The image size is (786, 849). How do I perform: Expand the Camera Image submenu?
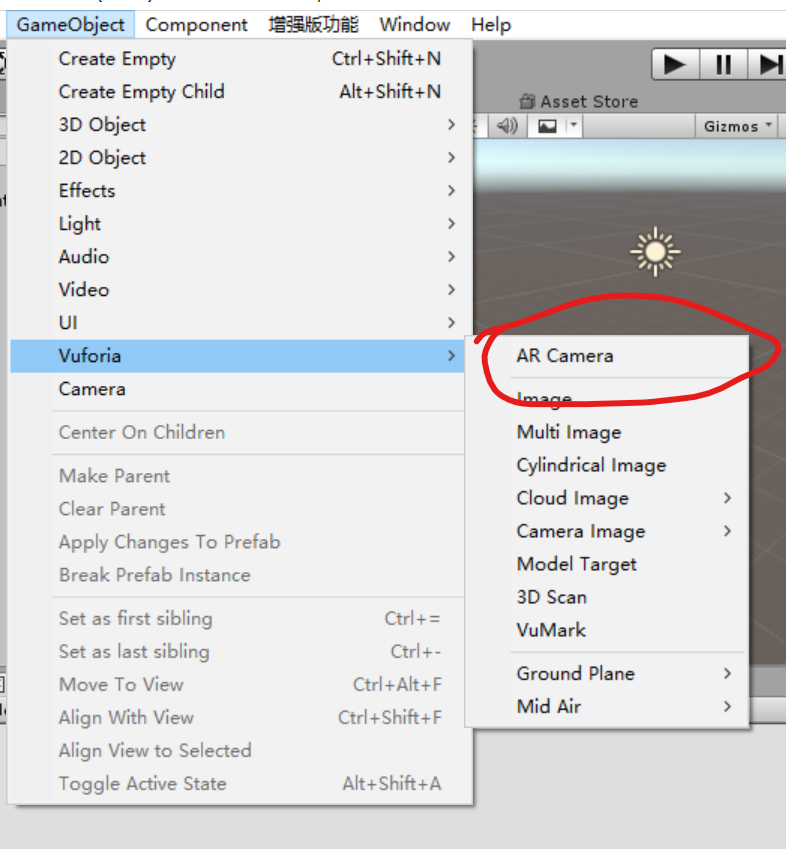click(x=607, y=531)
